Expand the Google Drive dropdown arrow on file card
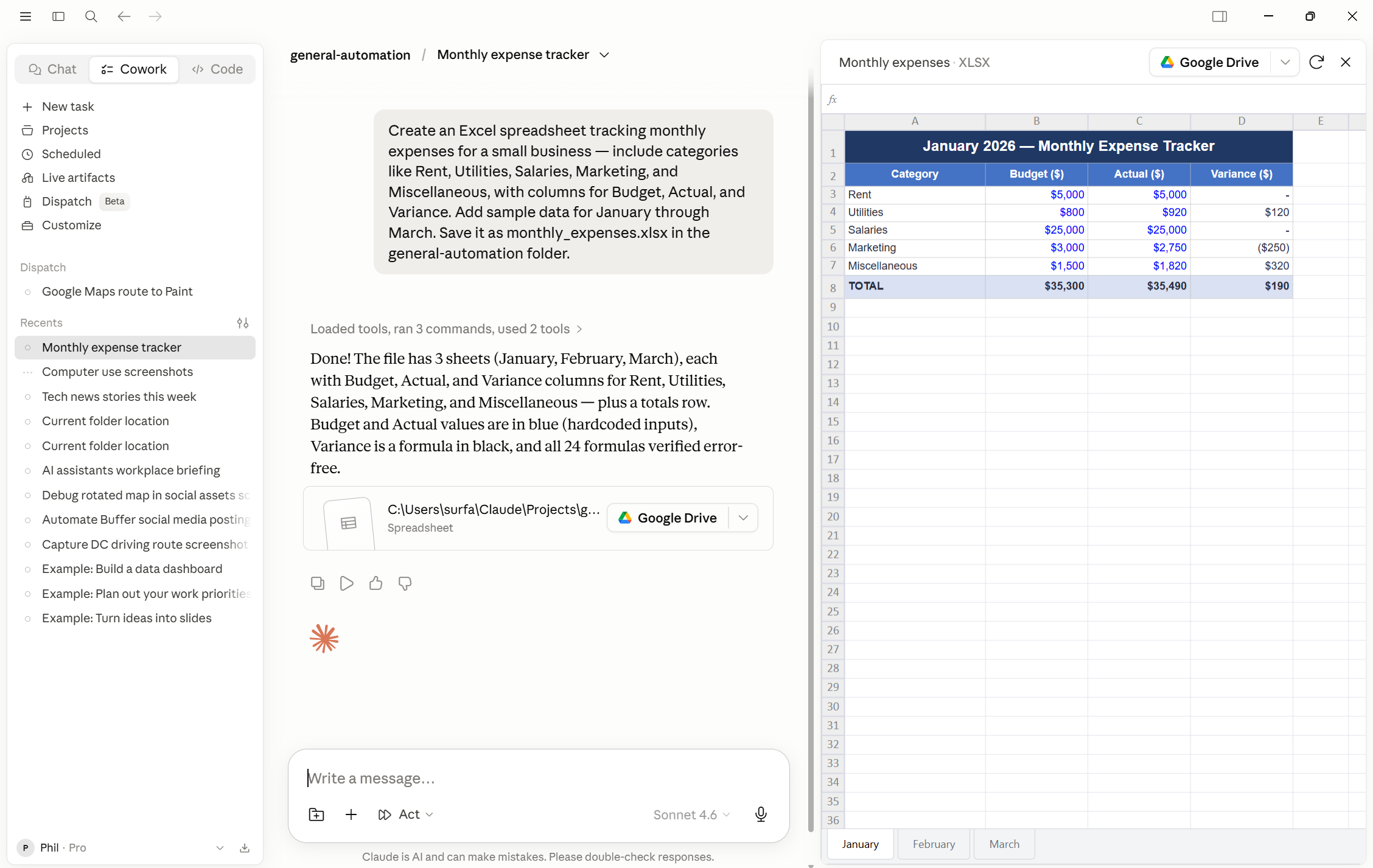Screen dimensions: 1373x868 [743, 518]
